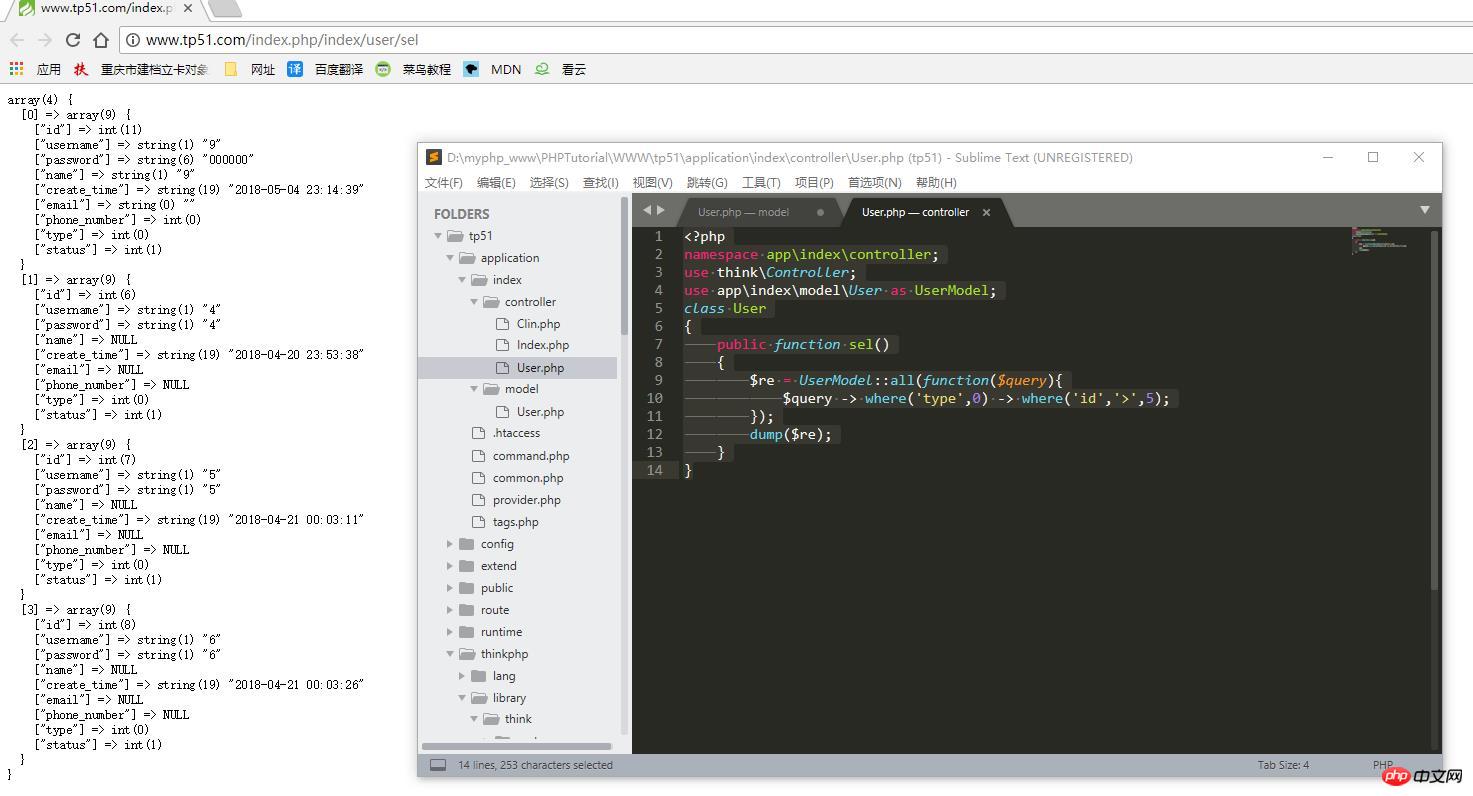Collapse the model folder

pos(474,389)
